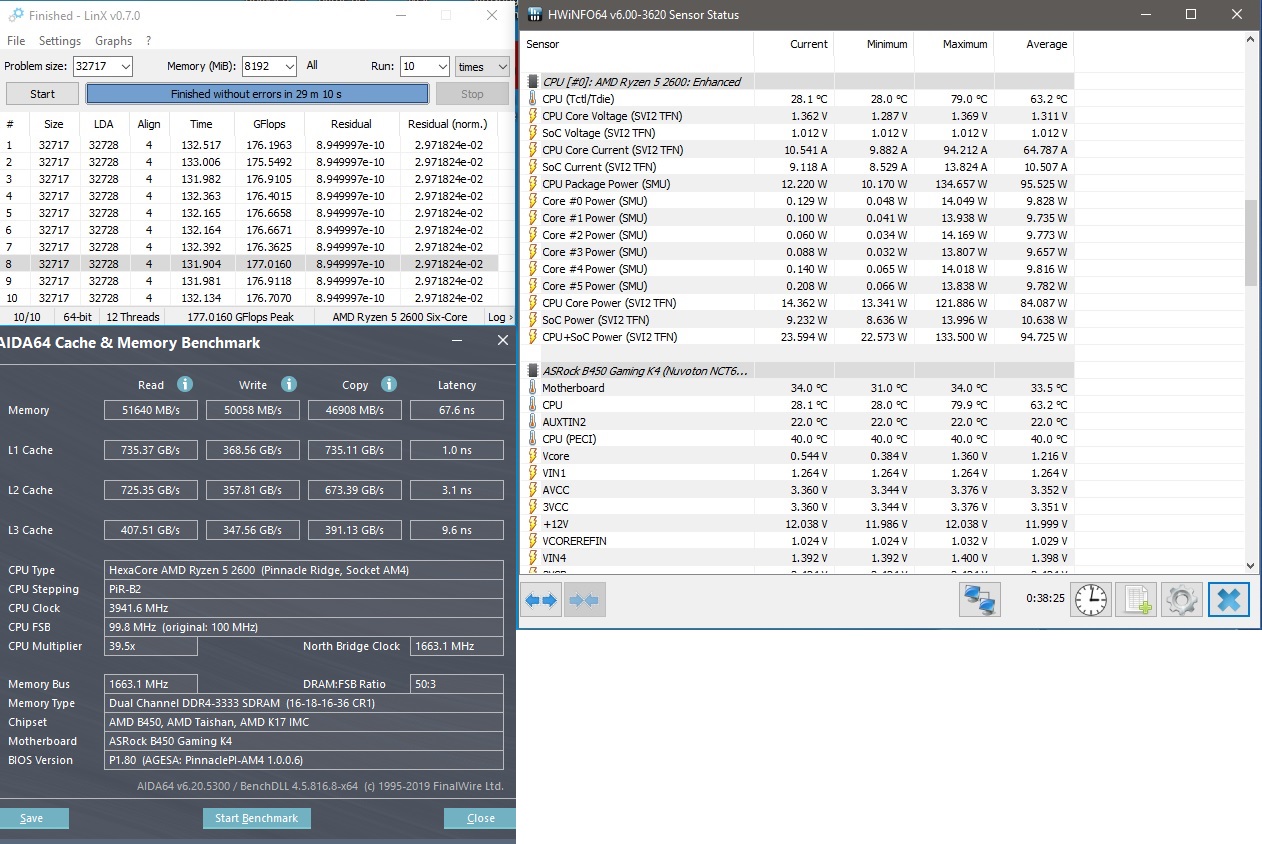
Task: Click Start Benchmark in AIDA64
Action: [257, 818]
